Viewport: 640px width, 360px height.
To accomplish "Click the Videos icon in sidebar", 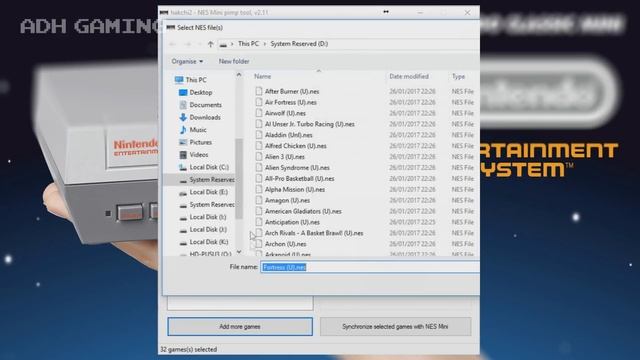I will pyautogui.click(x=183, y=155).
